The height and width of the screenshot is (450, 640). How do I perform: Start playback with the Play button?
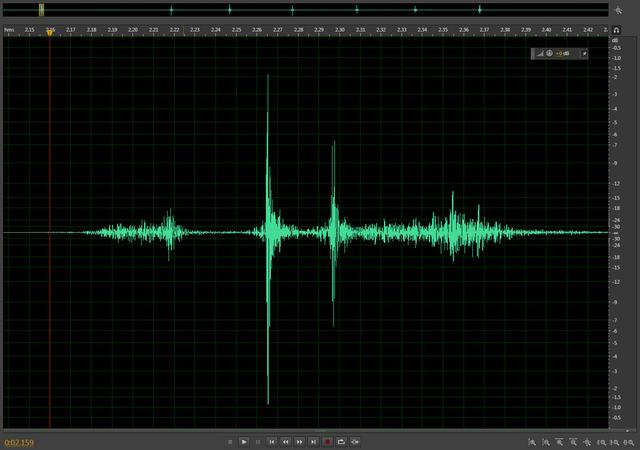click(244, 442)
